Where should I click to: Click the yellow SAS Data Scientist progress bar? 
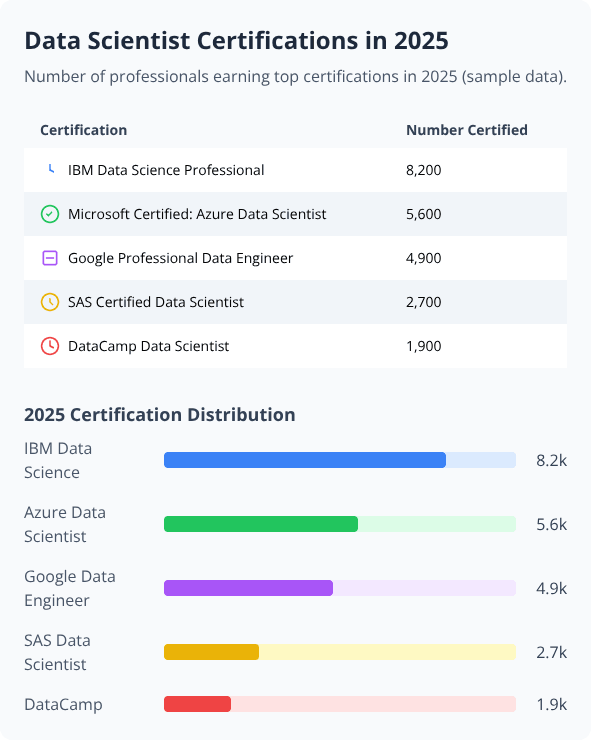pos(340,652)
